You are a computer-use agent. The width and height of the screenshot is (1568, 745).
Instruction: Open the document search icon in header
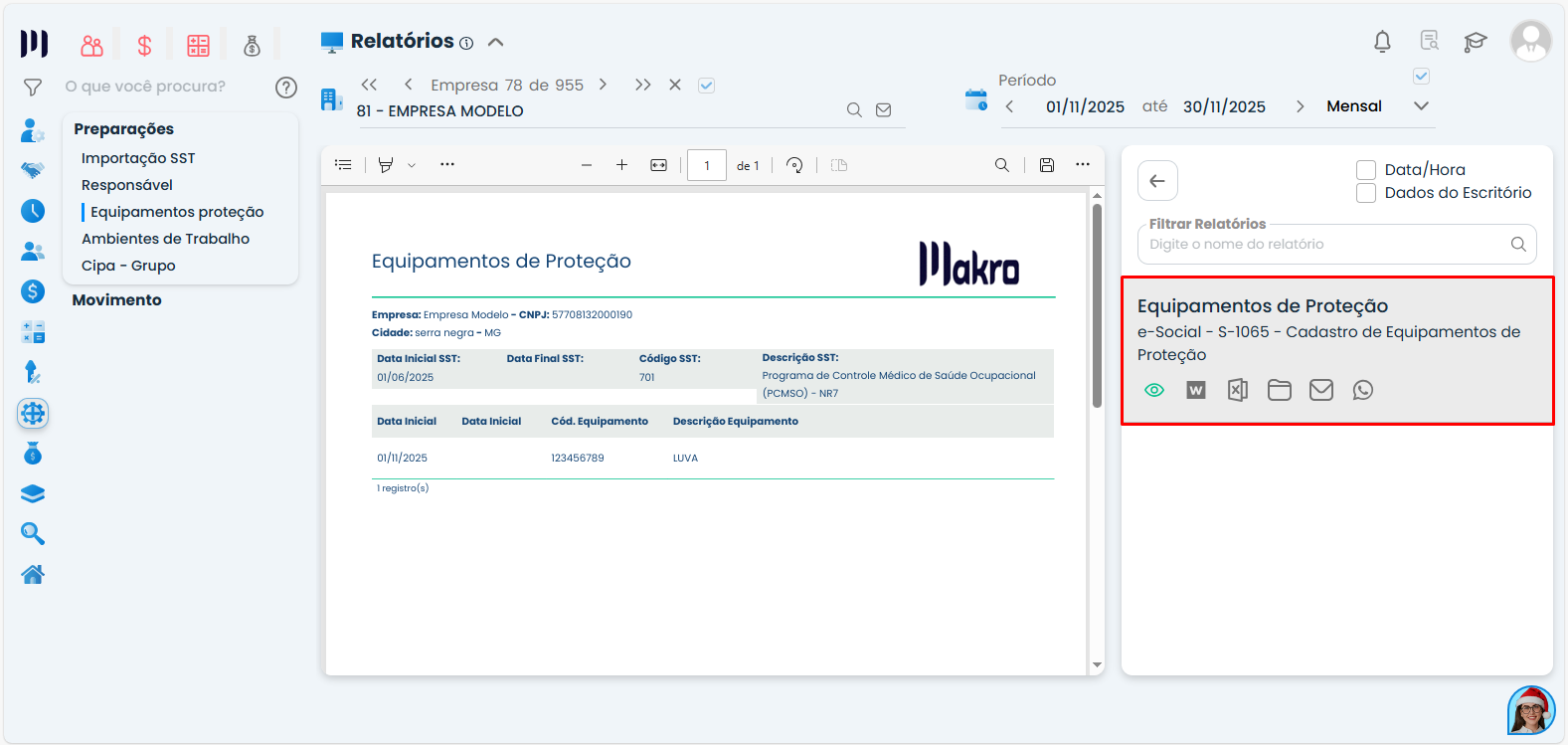pyautogui.click(x=1430, y=41)
